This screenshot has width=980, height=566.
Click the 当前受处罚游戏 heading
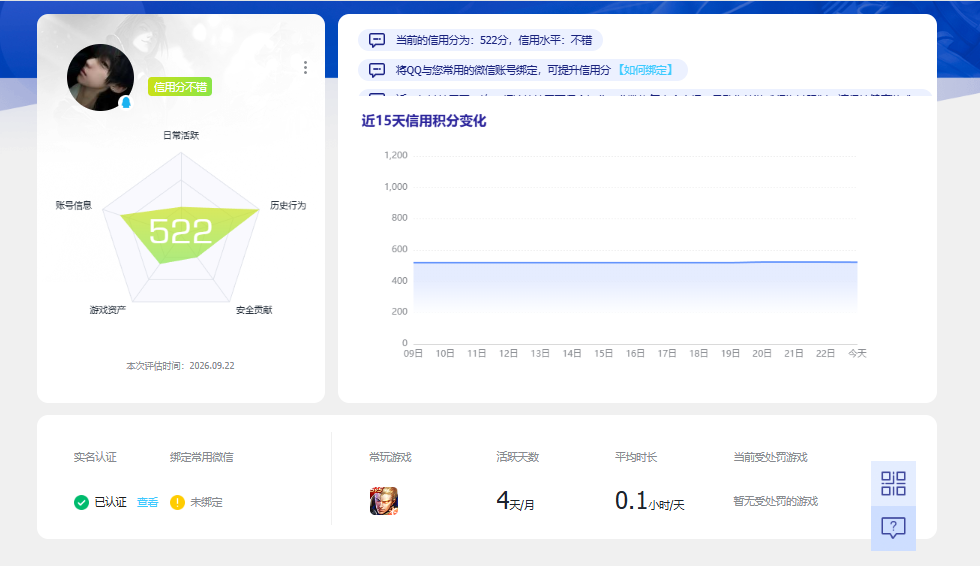tap(770, 457)
